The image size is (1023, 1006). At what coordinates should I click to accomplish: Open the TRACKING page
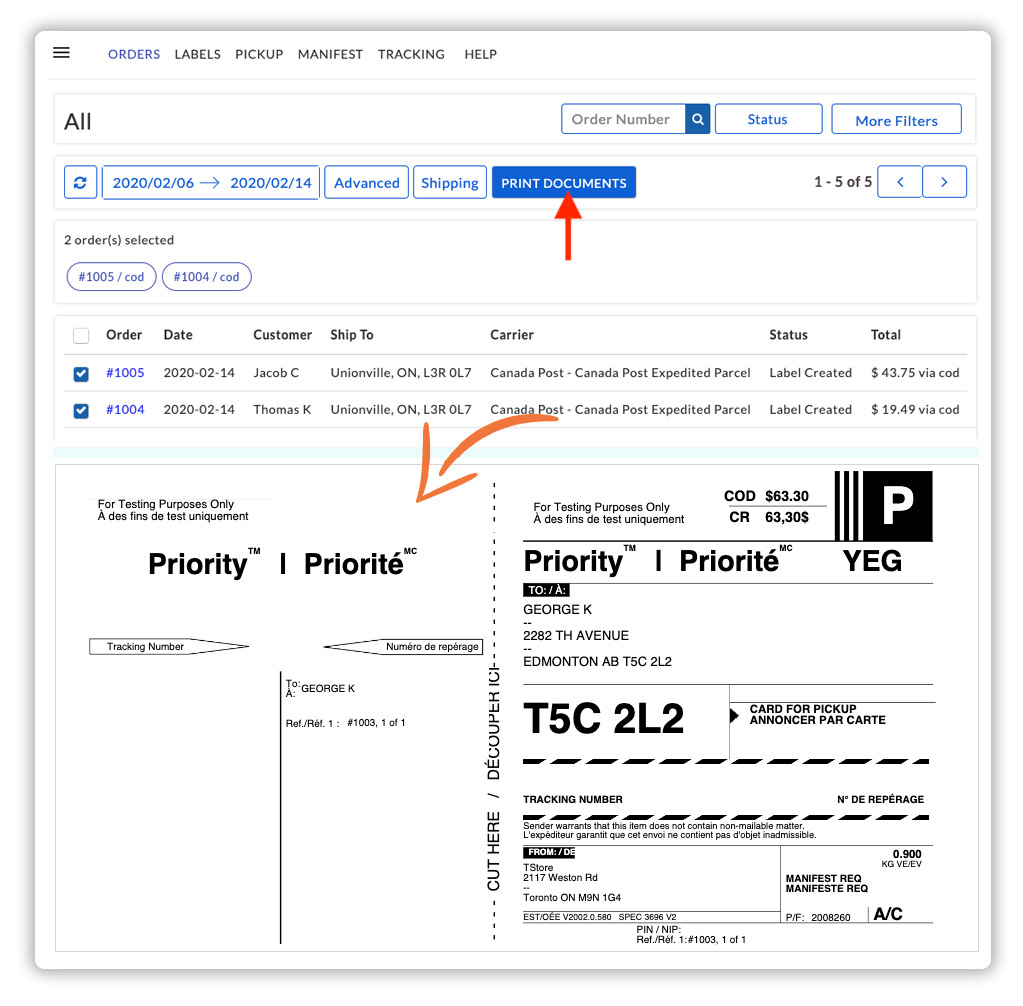411,55
